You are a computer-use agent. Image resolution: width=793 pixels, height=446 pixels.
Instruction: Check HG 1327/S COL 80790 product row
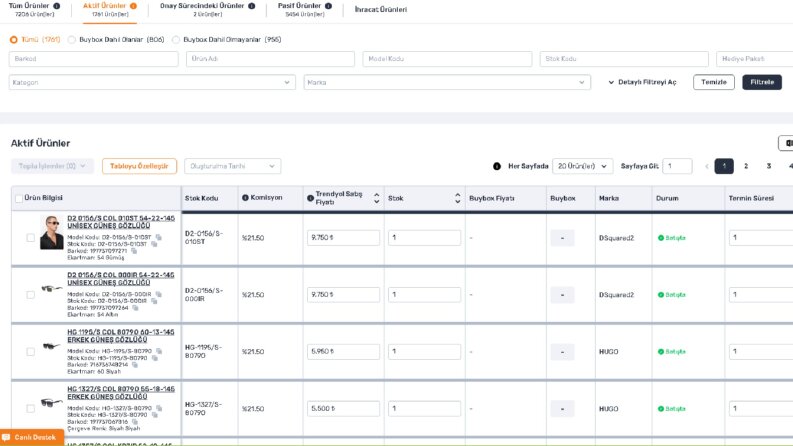click(x=30, y=408)
